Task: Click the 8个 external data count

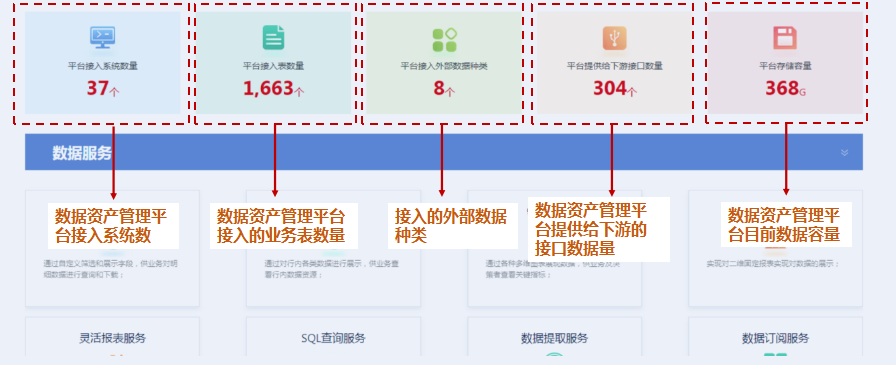Action: pyautogui.click(x=444, y=89)
